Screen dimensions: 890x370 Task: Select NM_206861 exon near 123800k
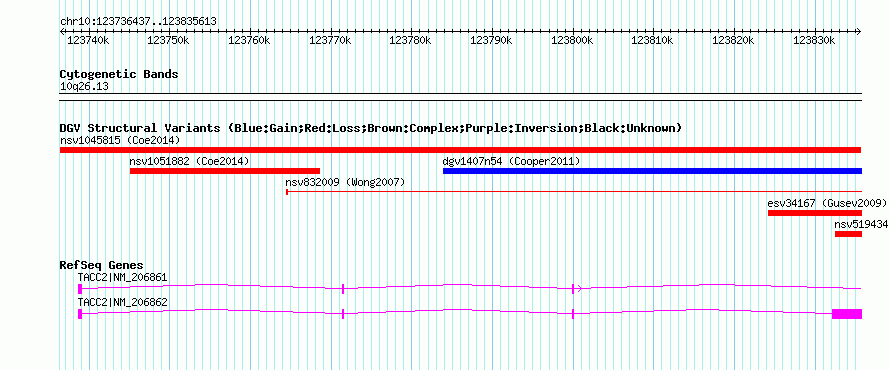tap(573, 289)
